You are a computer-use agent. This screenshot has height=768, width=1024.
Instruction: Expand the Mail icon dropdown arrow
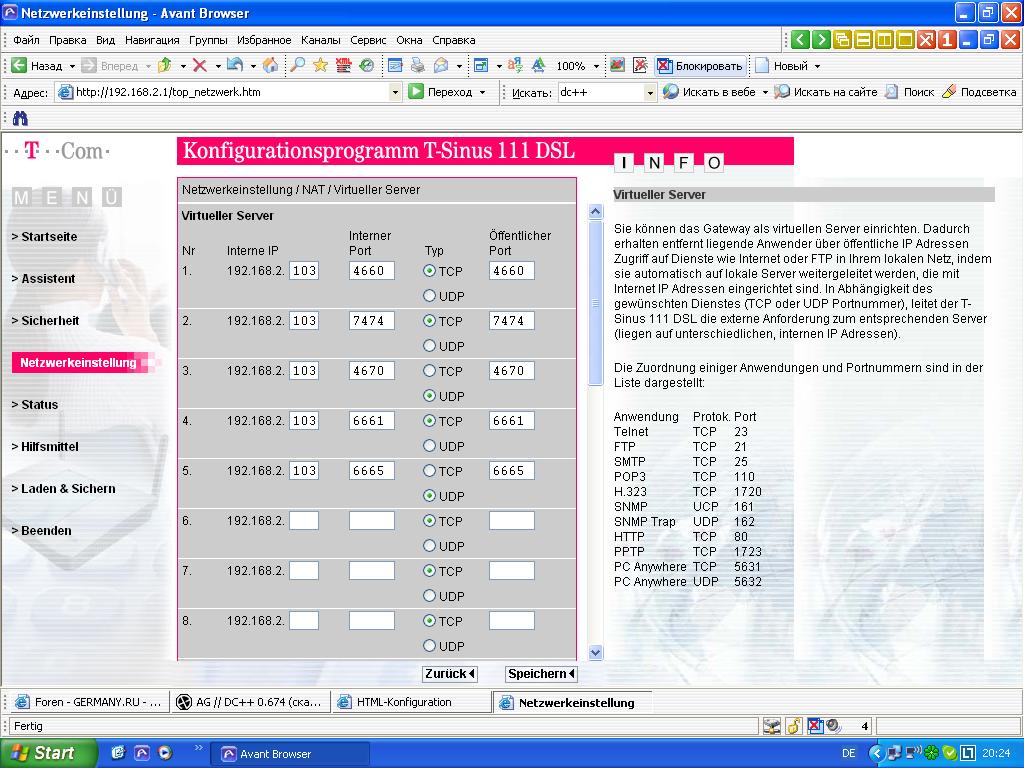459,66
